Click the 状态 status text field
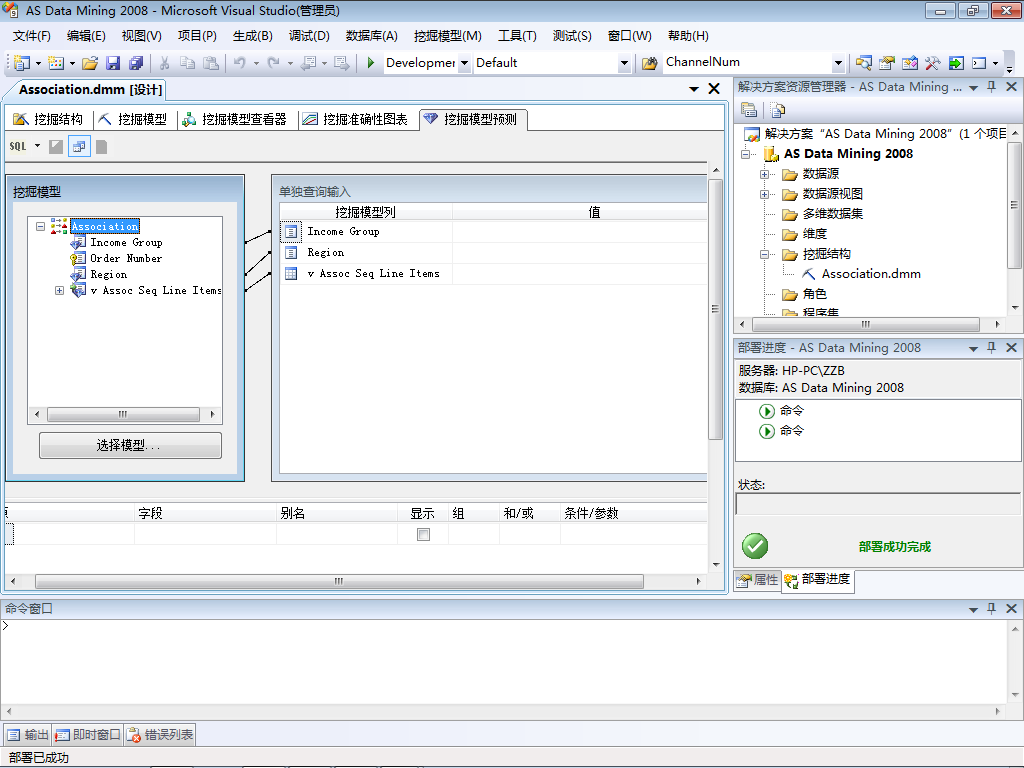 coord(878,504)
